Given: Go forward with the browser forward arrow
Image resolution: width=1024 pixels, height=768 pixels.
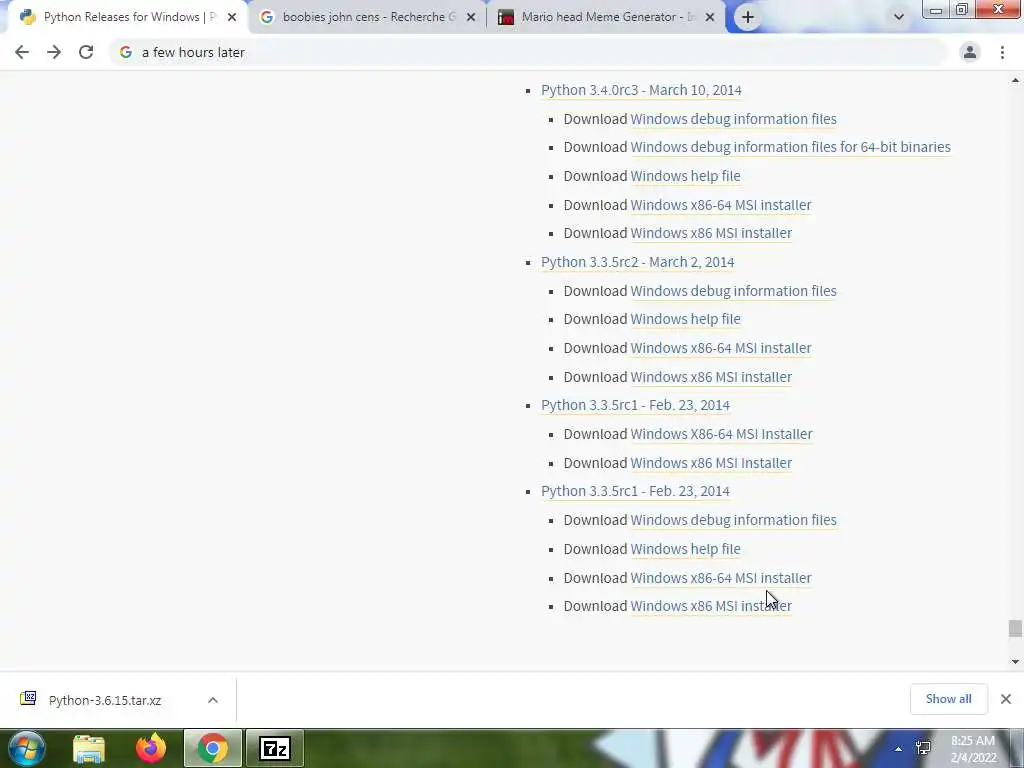Looking at the screenshot, I should 54,52.
